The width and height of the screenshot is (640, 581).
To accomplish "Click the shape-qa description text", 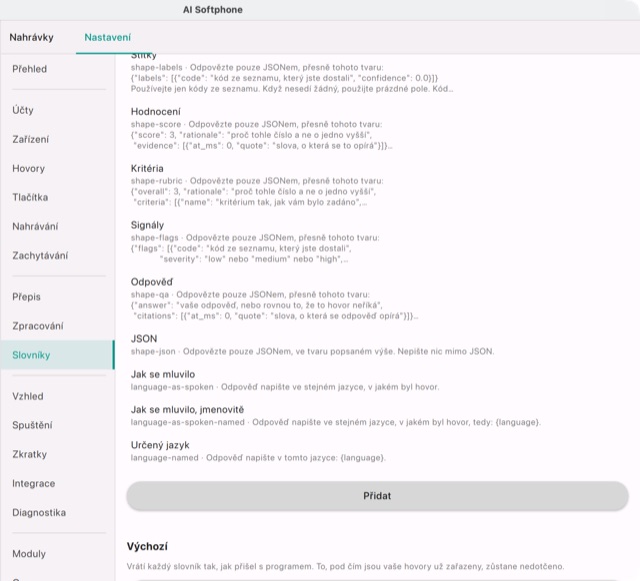I will 274,305.
